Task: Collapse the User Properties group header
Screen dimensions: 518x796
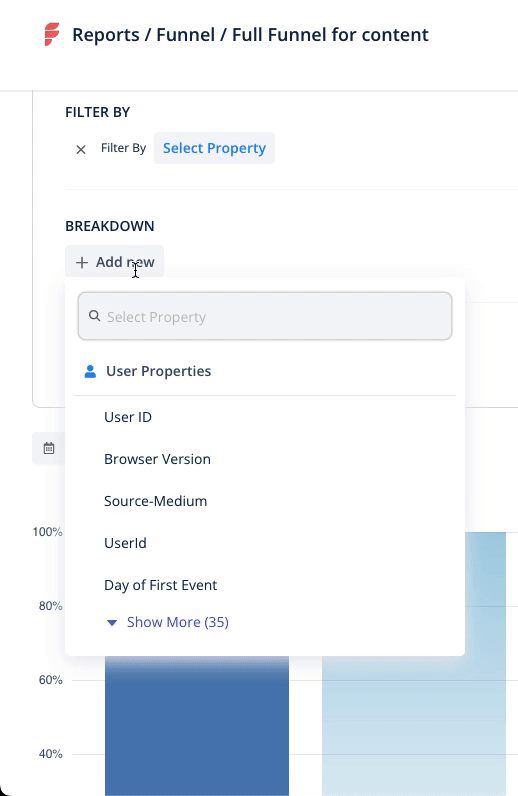Action: (265, 371)
